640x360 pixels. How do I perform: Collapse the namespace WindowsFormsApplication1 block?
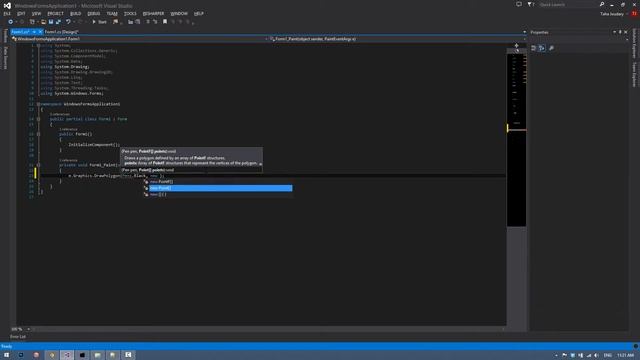point(38,104)
